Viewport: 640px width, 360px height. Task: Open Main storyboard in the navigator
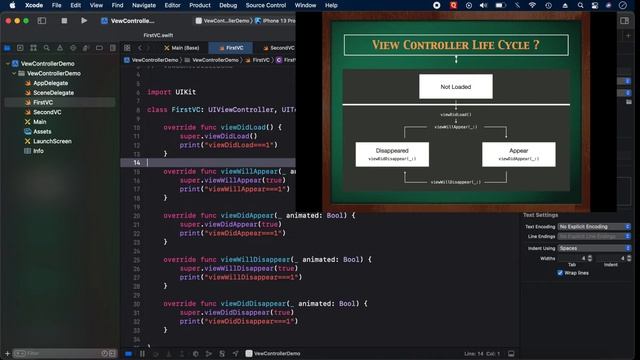pos(40,122)
